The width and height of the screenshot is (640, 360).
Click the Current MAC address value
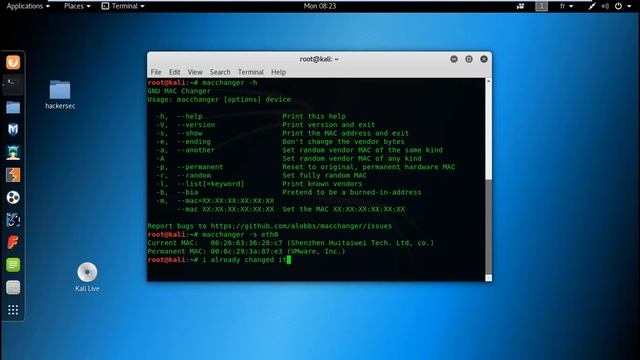pos(247,243)
